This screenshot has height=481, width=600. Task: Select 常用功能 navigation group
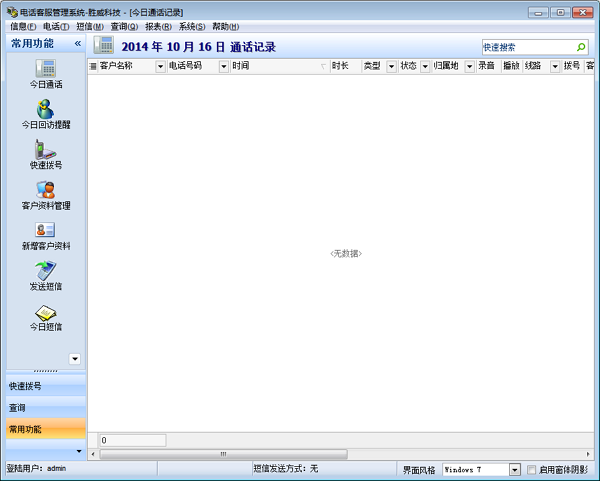coord(46,429)
